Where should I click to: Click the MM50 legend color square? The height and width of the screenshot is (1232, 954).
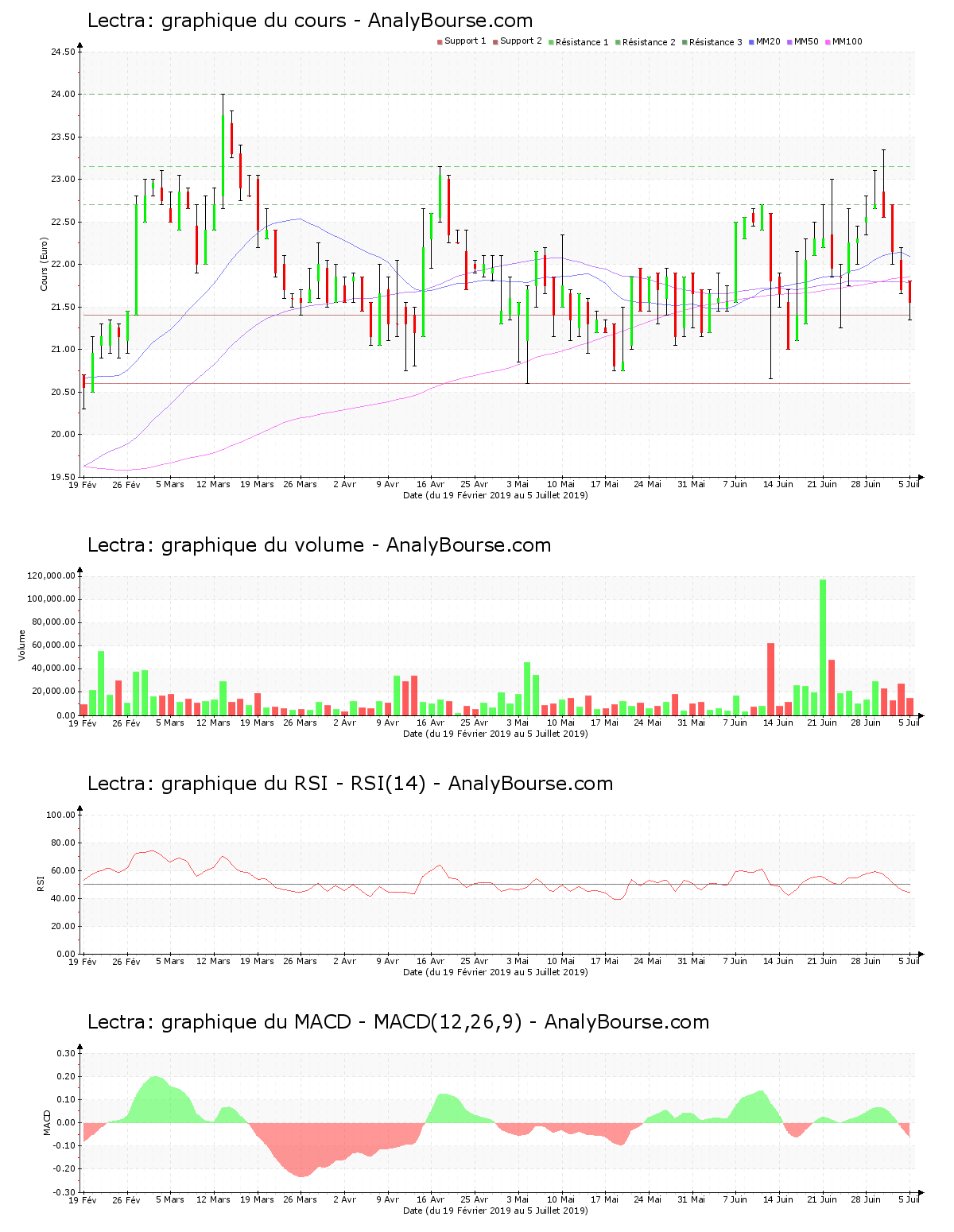[x=791, y=42]
